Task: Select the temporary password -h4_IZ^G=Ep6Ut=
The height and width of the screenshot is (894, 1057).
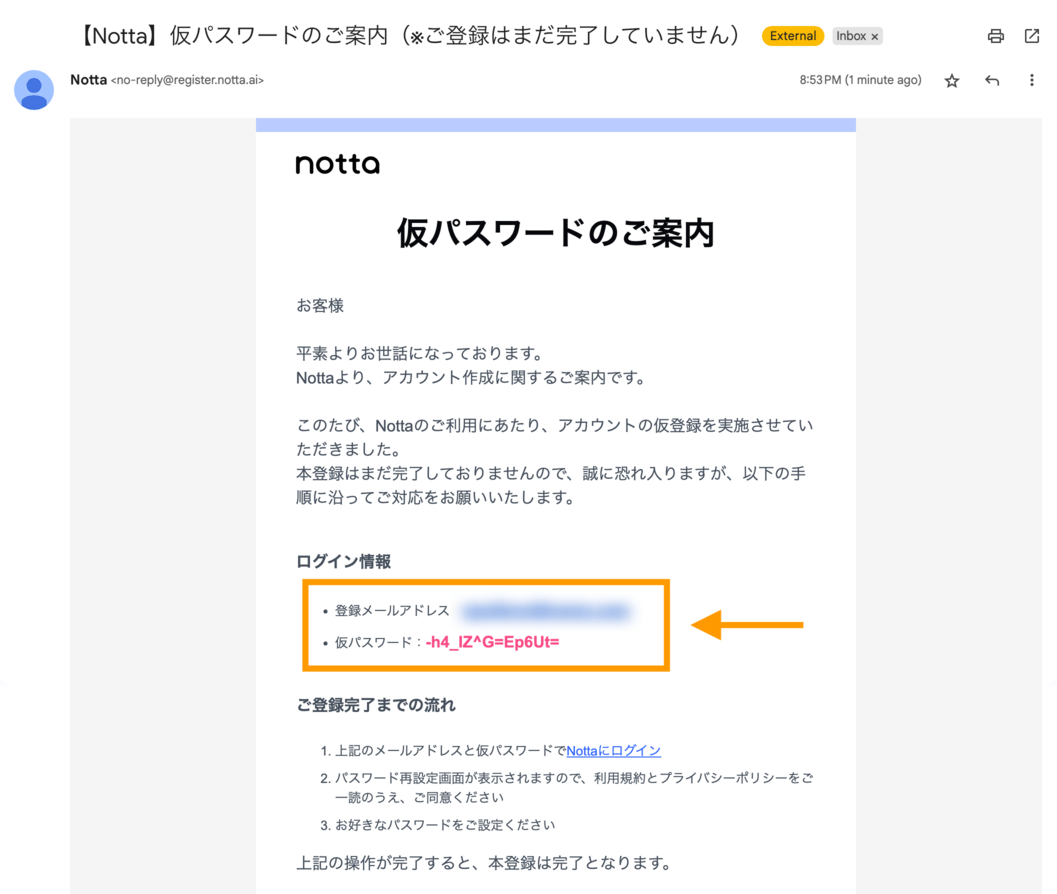Action: coord(493,642)
